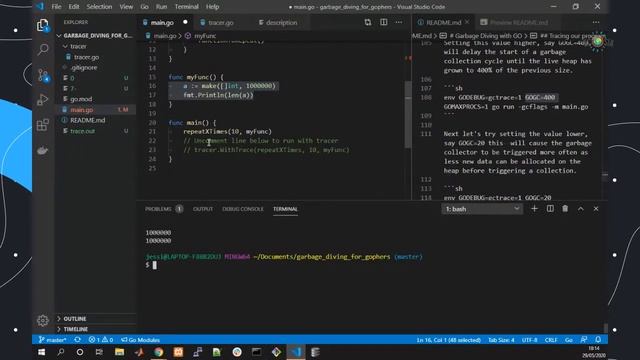Open the Selection menu
Image resolution: width=640 pixels, height=360 pixels.
(99, 7)
